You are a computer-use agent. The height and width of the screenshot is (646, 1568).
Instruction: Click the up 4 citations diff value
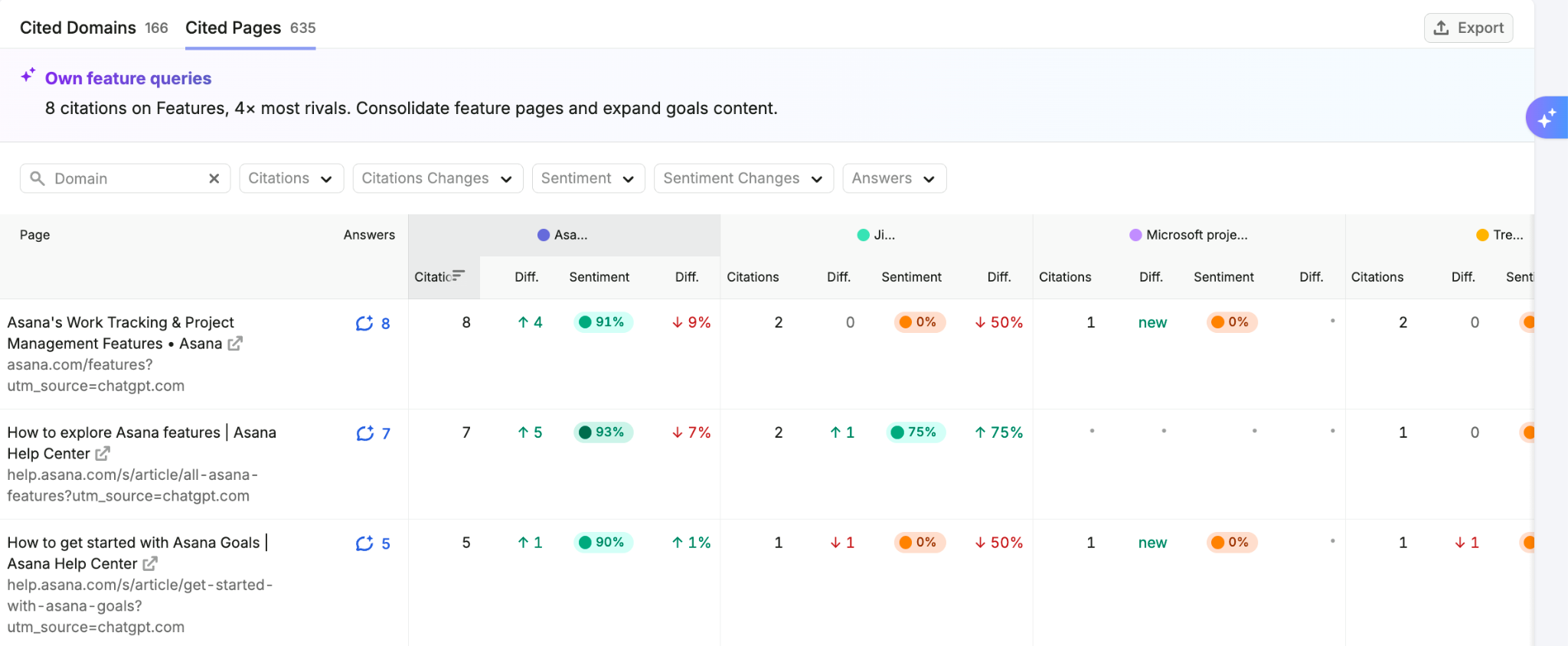pos(530,322)
